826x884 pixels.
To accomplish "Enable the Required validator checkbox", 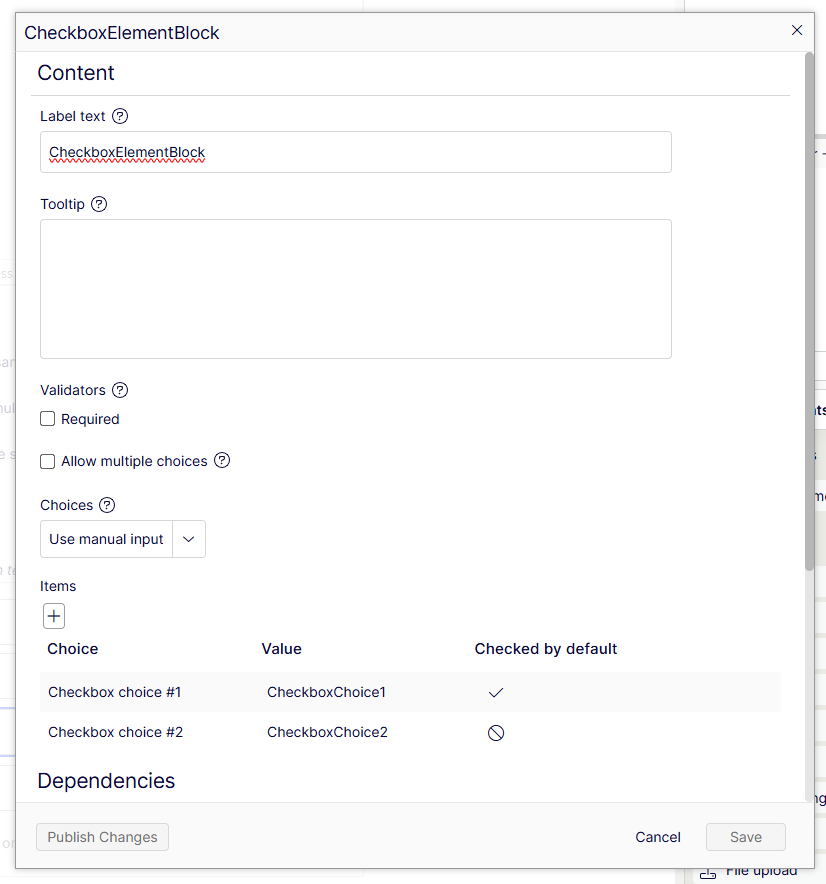I will pos(47,419).
